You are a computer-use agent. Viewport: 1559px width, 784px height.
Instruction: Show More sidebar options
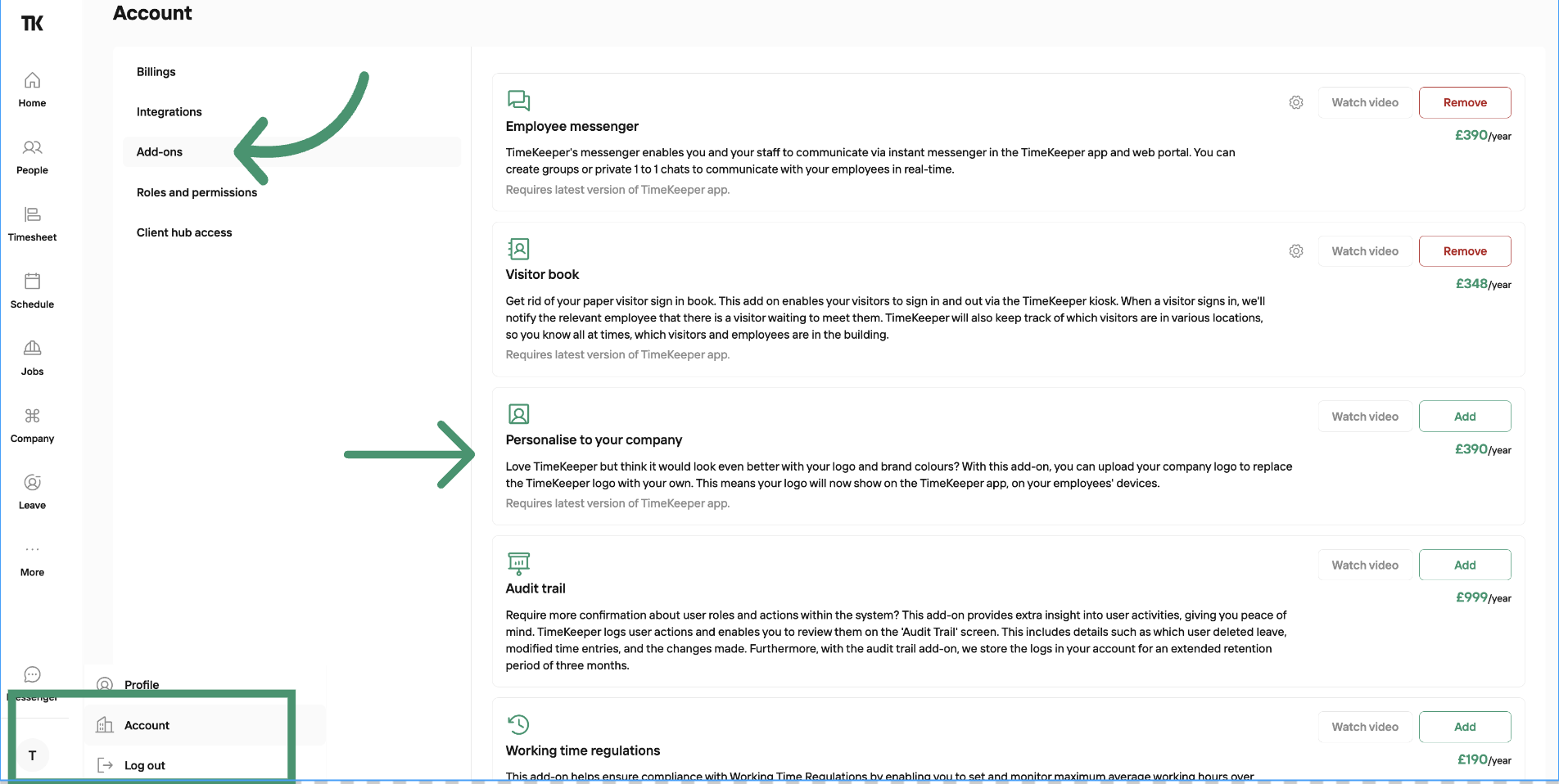(x=32, y=560)
